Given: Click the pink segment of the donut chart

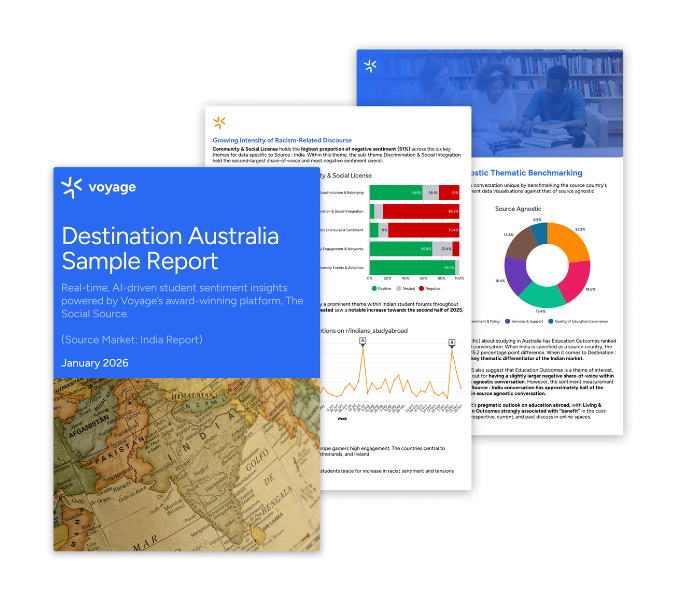Looking at the screenshot, I should click(575, 280).
